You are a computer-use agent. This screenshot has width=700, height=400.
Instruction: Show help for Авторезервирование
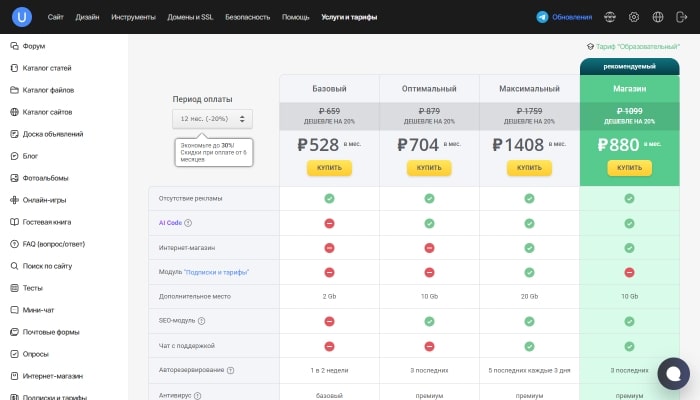[x=231, y=370]
